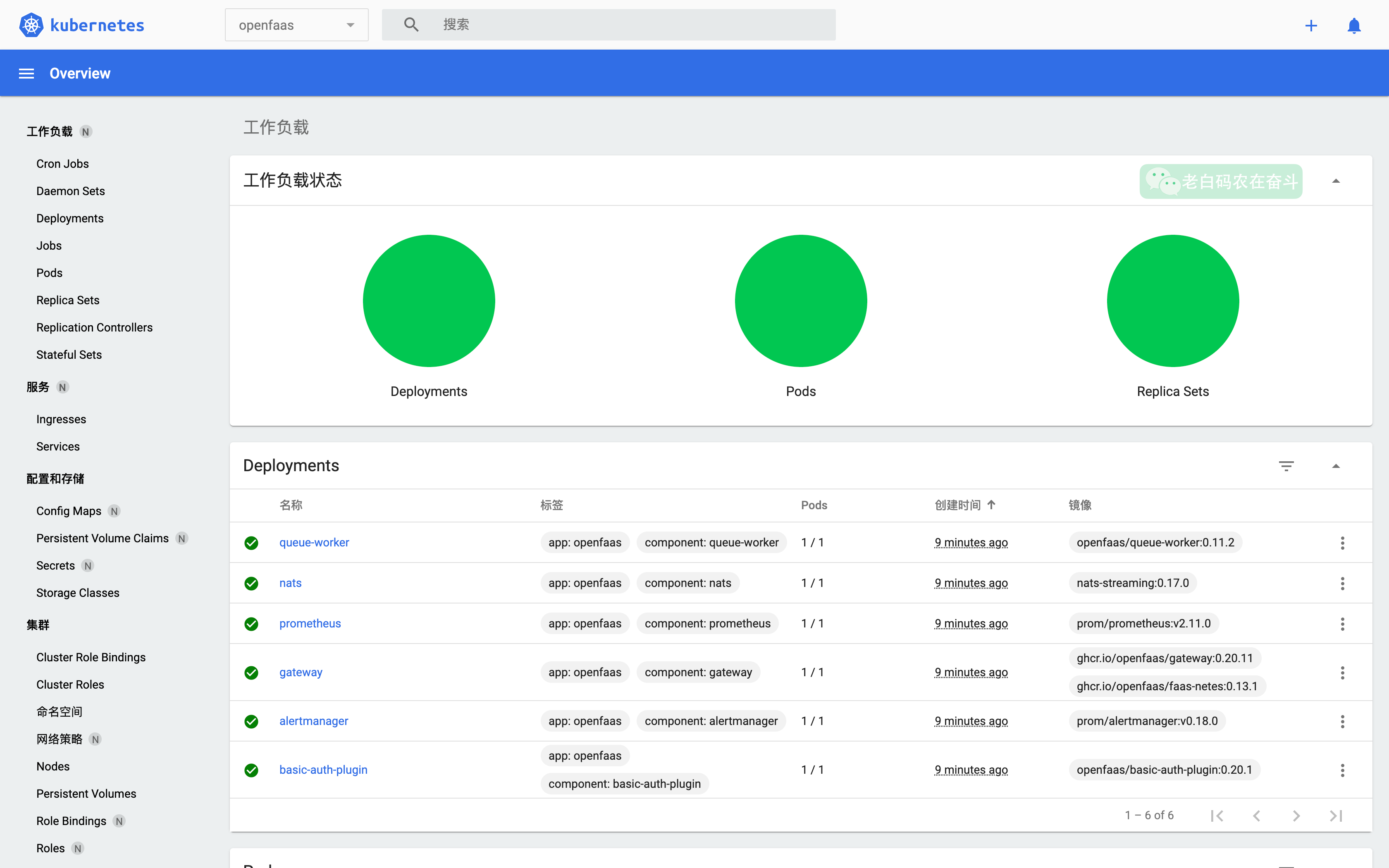The height and width of the screenshot is (868, 1389).
Task: Open Storage Classes in sidebar
Action: pyautogui.click(x=77, y=592)
